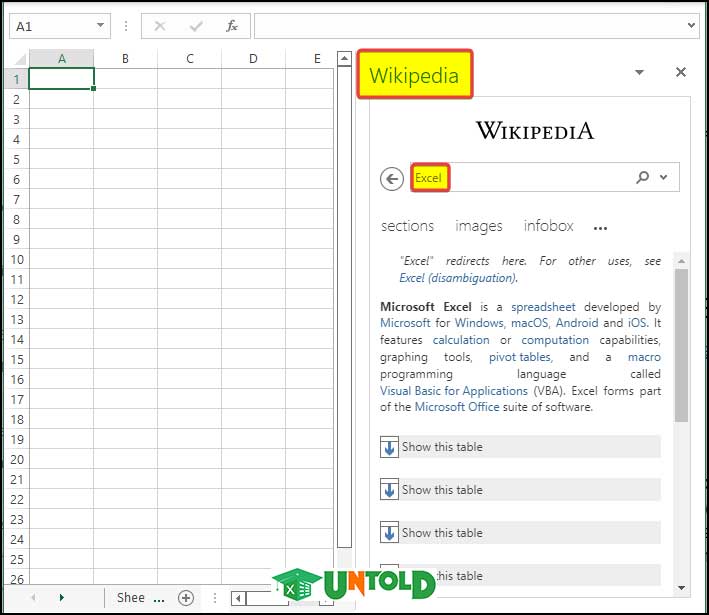The height and width of the screenshot is (615, 709).
Task: Select row 1 header
Action: (17, 79)
